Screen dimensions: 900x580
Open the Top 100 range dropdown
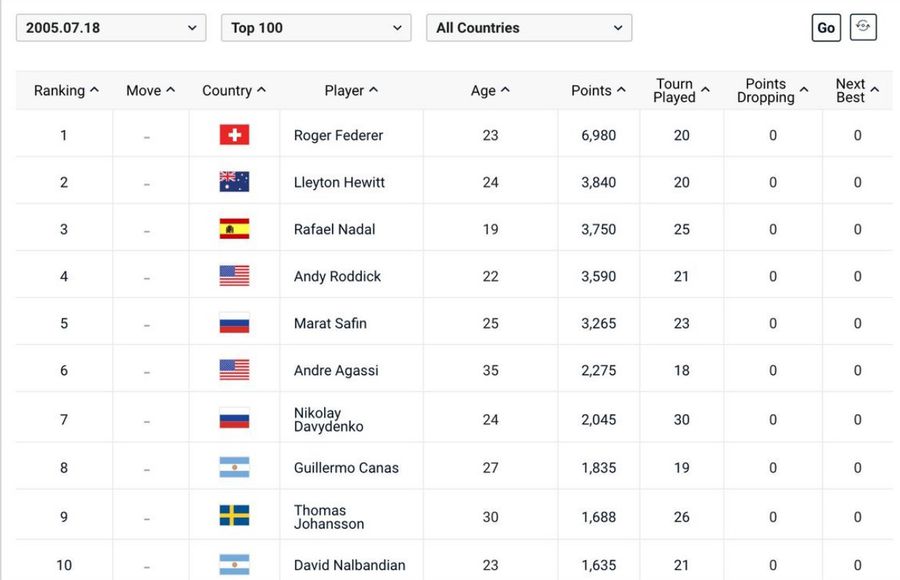coord(316,28)
